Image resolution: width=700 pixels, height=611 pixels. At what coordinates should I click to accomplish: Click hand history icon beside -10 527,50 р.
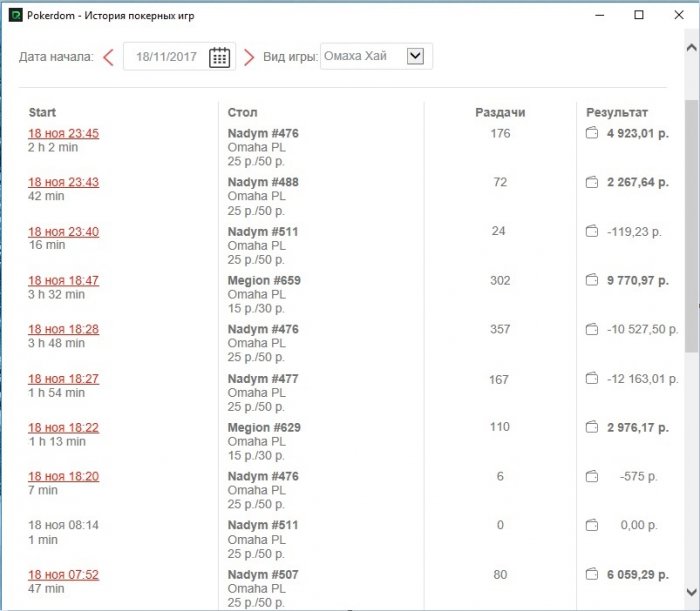pos(591,330)
